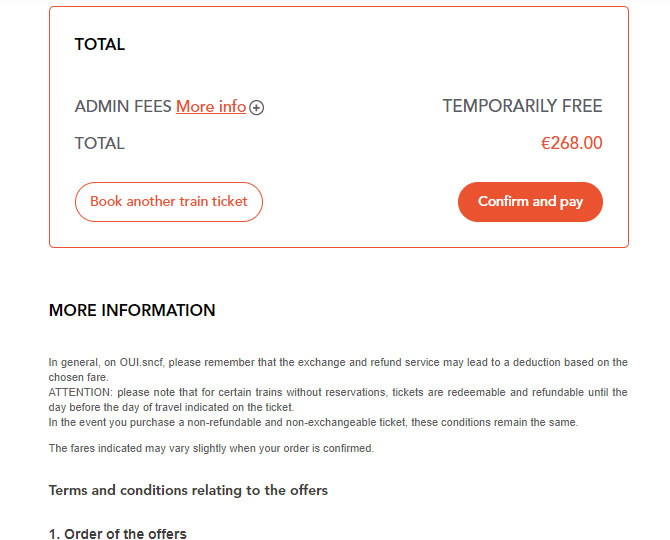Click the word 'deduction' in the first paragraph
Viewport: 670px width, 540px height.
point(537,362)
